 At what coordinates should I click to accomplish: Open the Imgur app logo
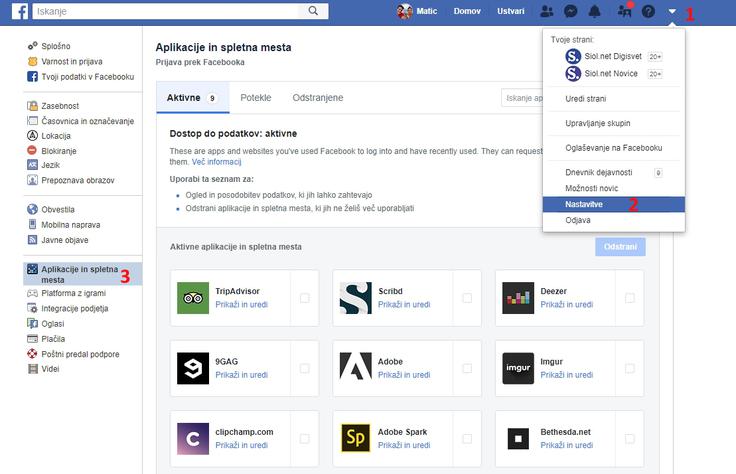(518, 368)
